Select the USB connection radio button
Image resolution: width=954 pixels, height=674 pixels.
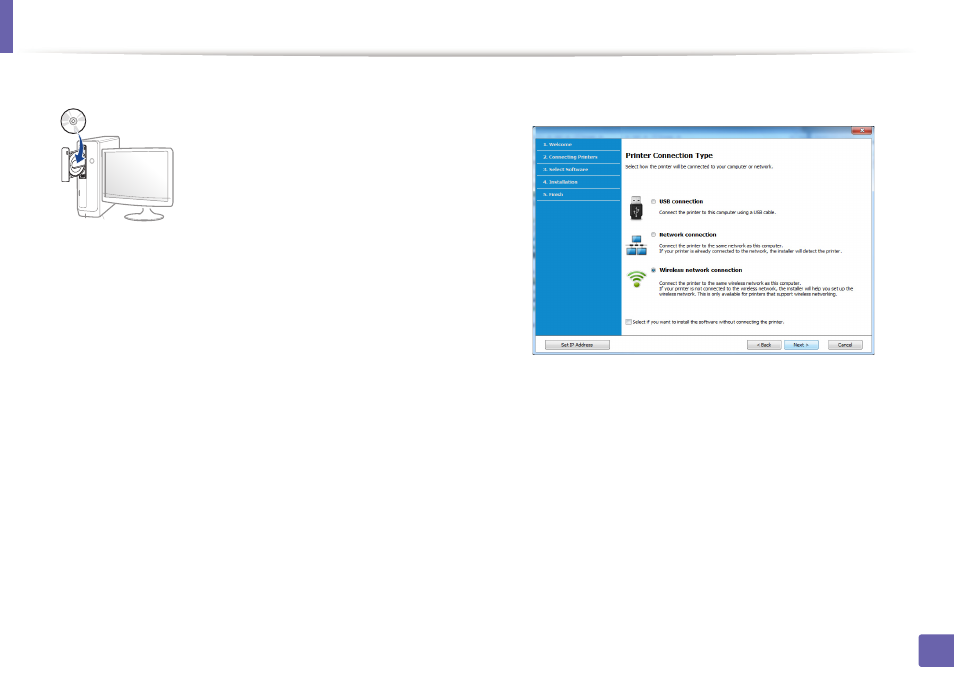(653, 201)
